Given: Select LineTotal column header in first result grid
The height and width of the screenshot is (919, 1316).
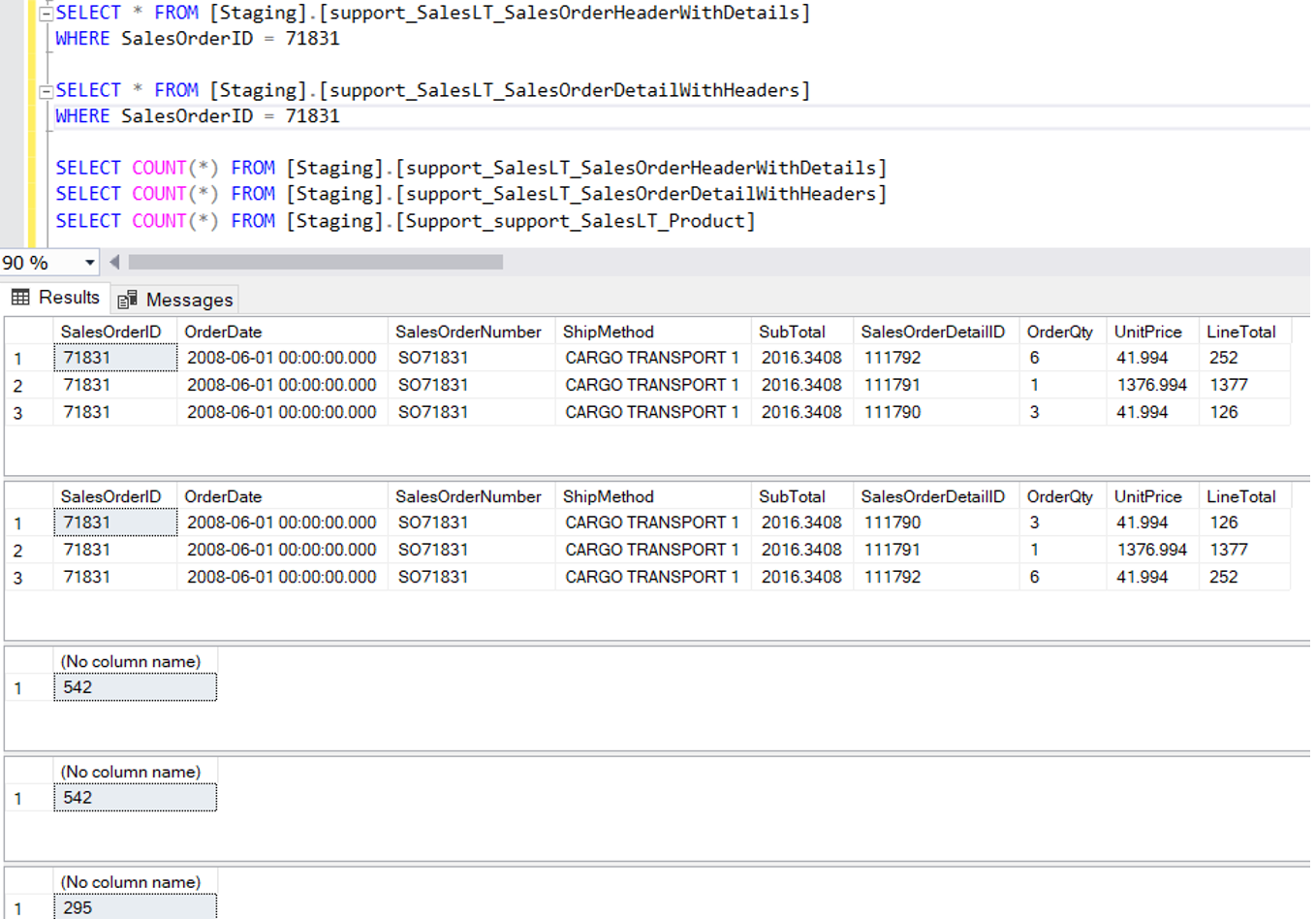Looking at the screenshot, I should 1244,332.
